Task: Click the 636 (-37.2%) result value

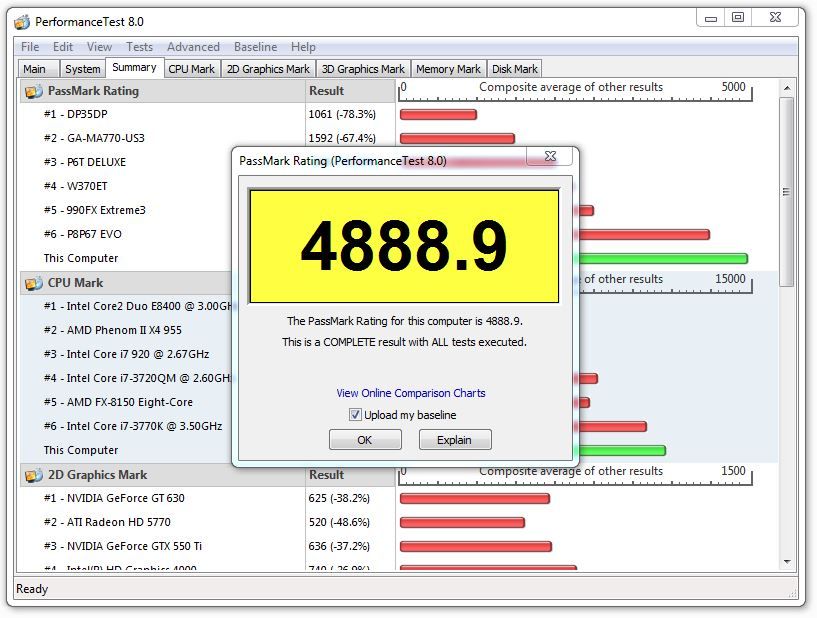Action: pos(339,547)
